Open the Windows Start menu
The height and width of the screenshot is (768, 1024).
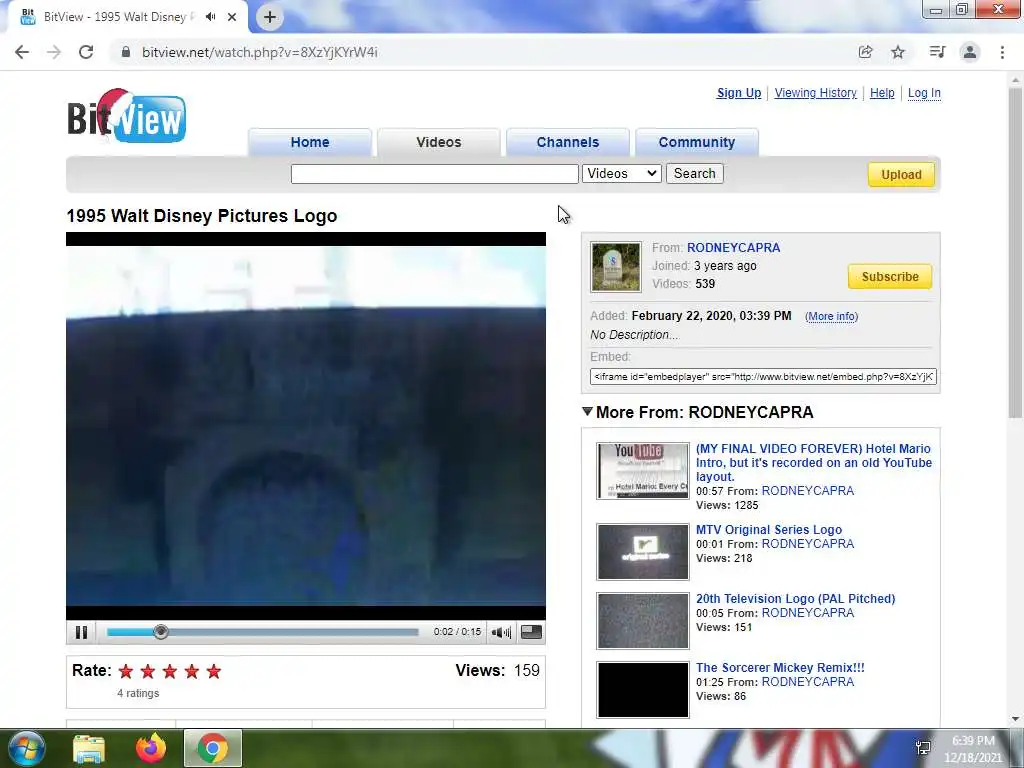(x=26, y=748)
